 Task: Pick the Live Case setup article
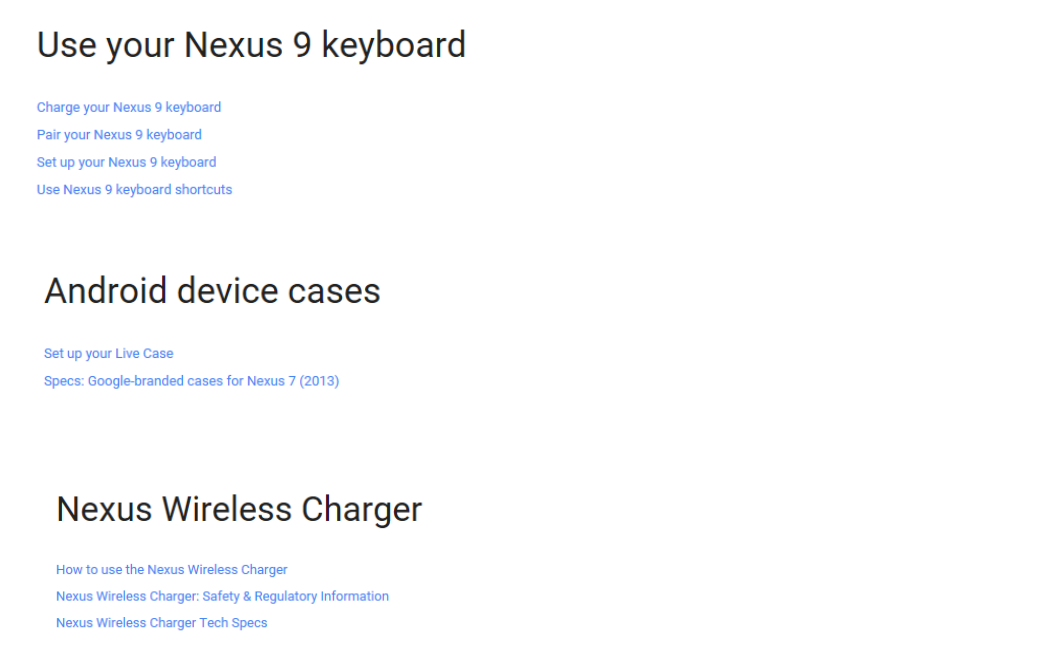tap(109, 354)
